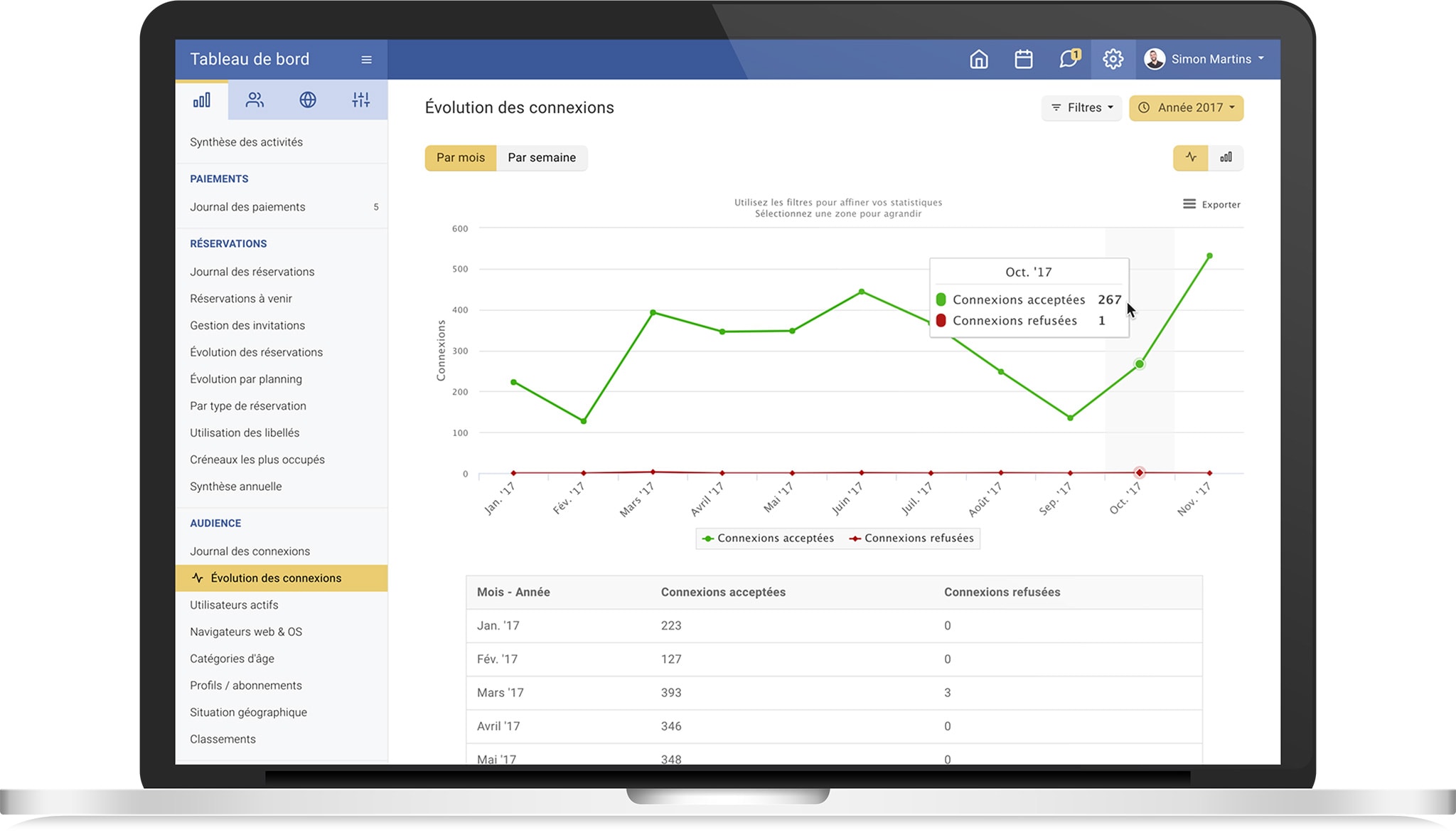Image resolution: width=1456 pixels, height=833 pixels.
Task: Toggle Connexions acceptées green legend item
Action: pyautogui.click(x=768, y=538)
